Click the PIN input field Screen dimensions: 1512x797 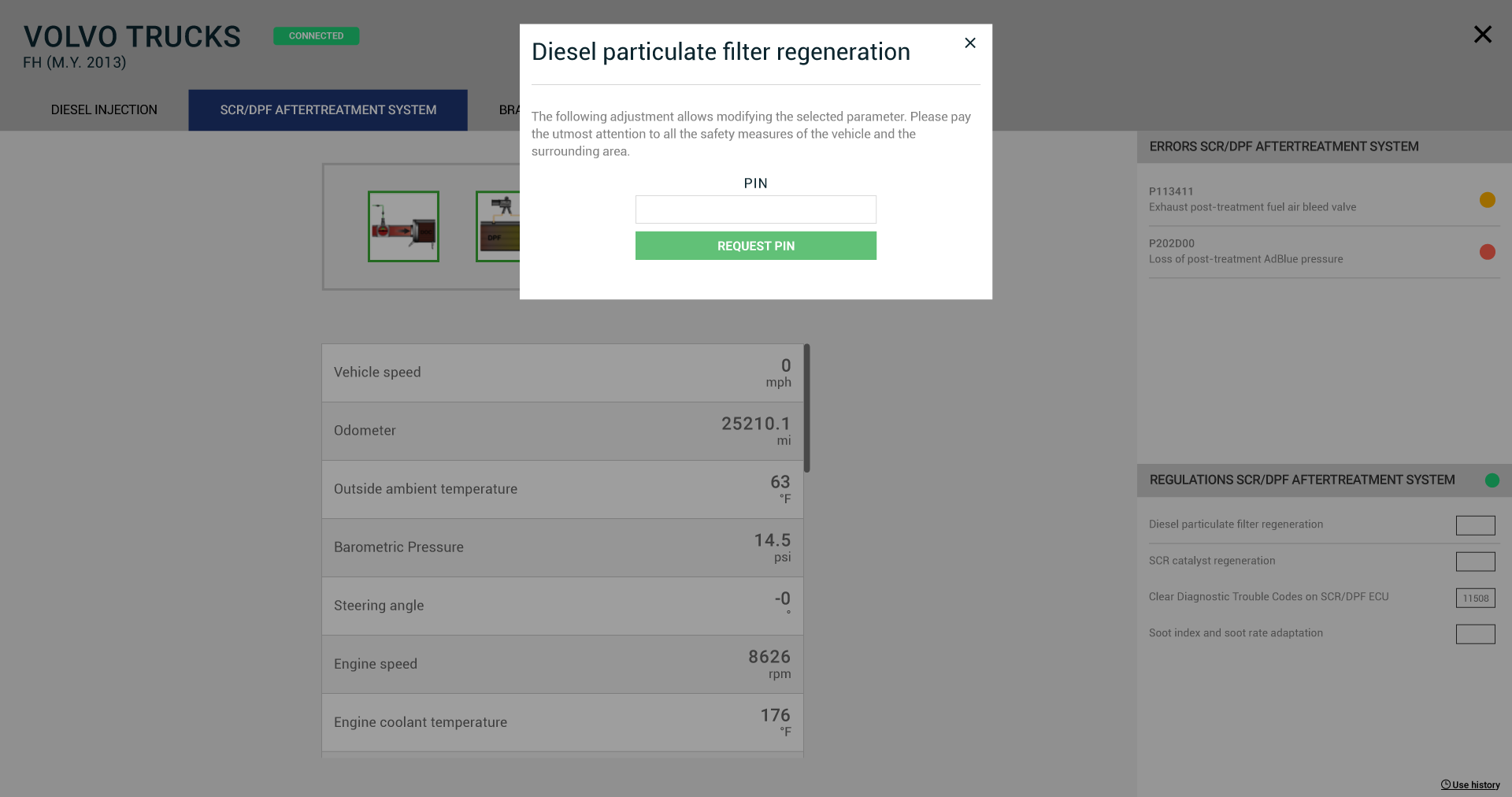756,209
